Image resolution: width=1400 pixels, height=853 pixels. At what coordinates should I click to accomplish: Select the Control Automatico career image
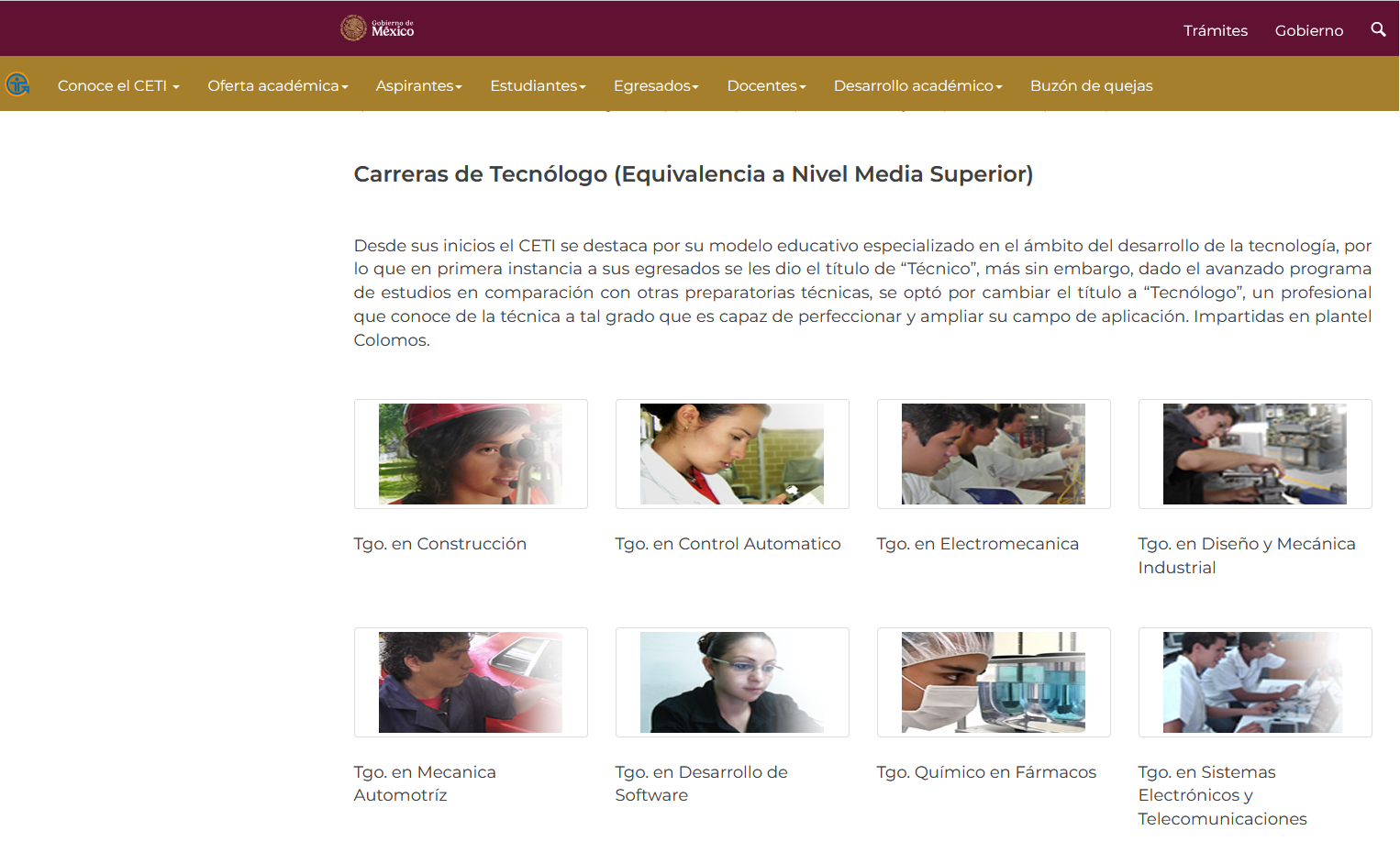tap(732, 454)
